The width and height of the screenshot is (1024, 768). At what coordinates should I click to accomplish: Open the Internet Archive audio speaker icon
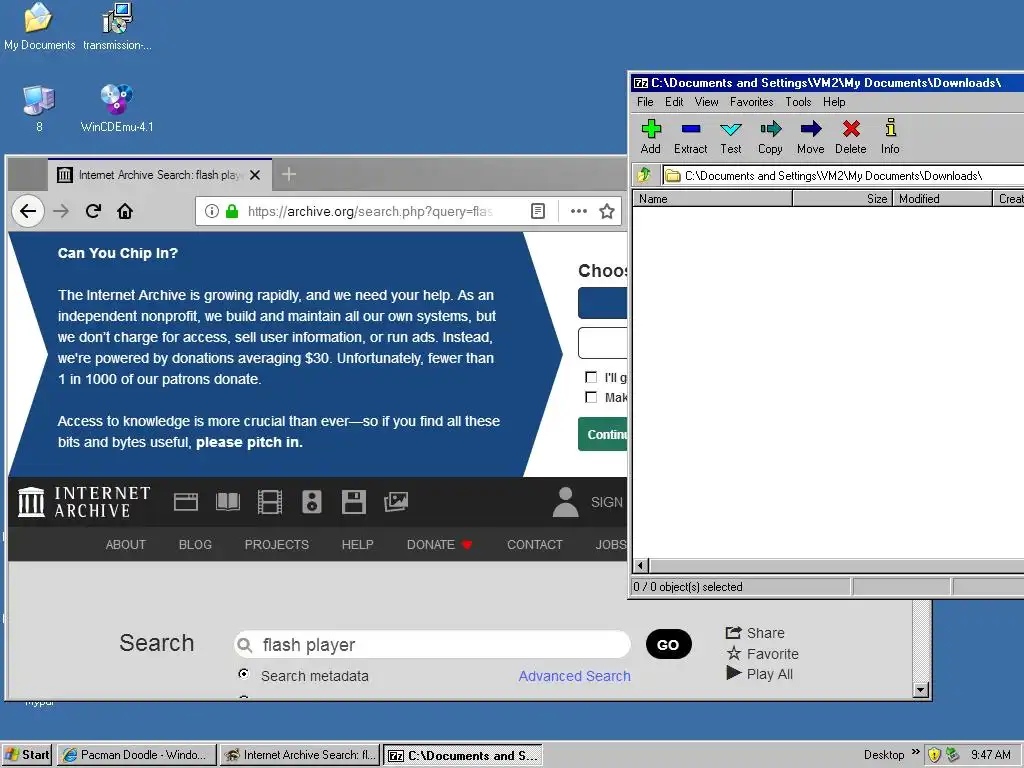(x=312, y=502)
